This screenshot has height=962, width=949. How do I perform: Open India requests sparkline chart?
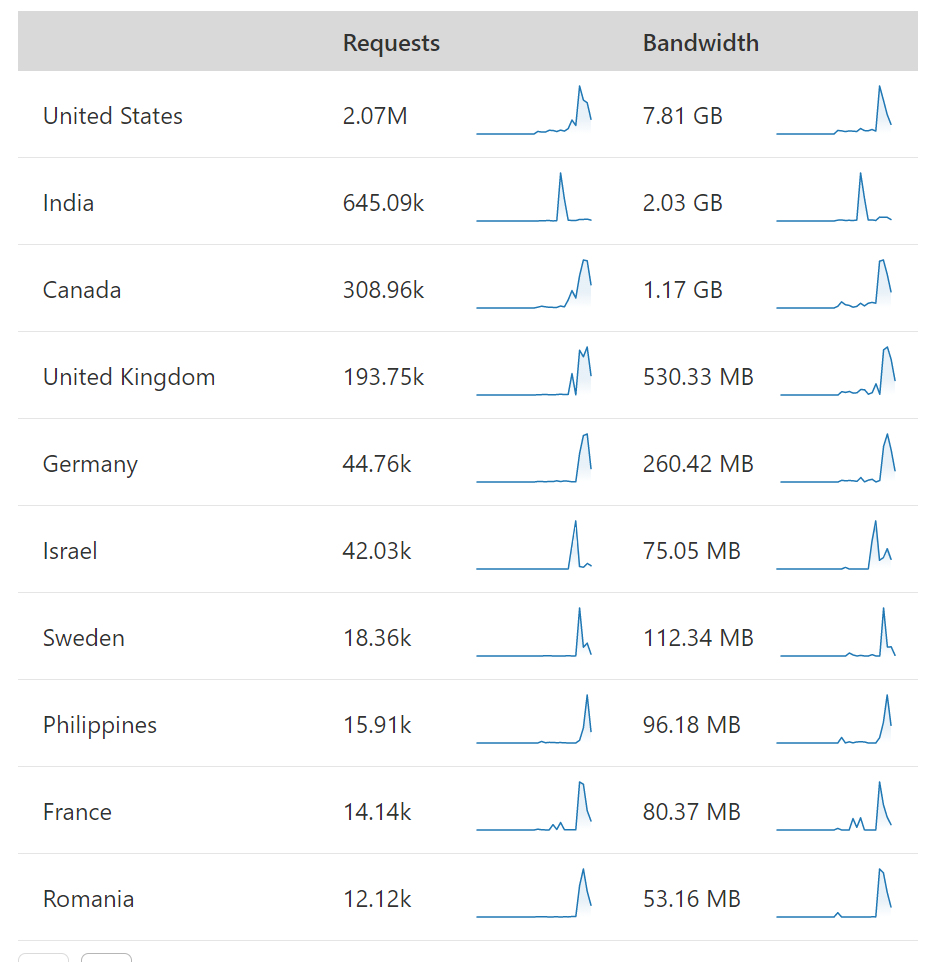click(534, 197)
